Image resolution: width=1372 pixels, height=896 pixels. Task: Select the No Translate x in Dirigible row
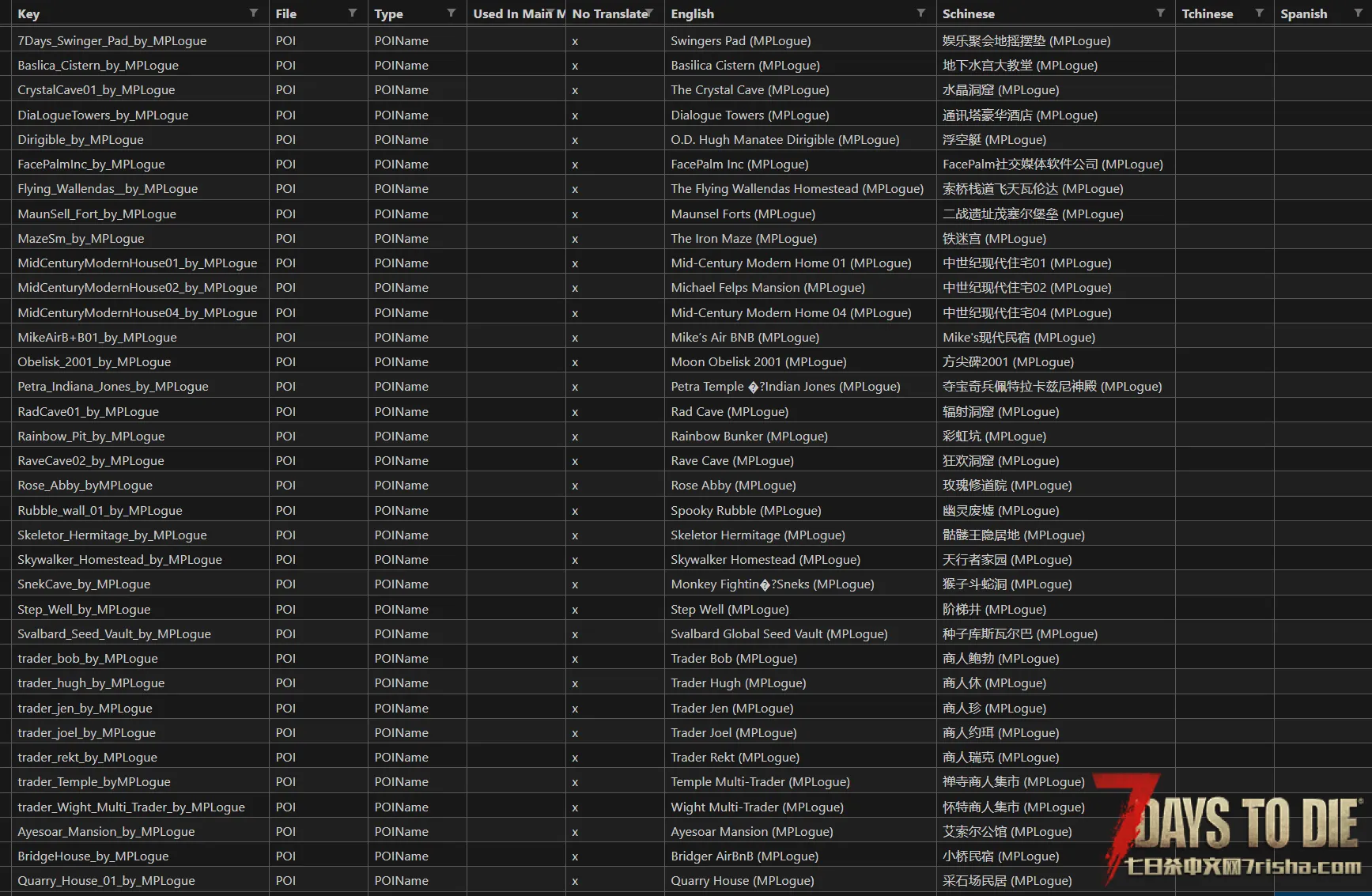pyautogui.click(x=615, y=139)
